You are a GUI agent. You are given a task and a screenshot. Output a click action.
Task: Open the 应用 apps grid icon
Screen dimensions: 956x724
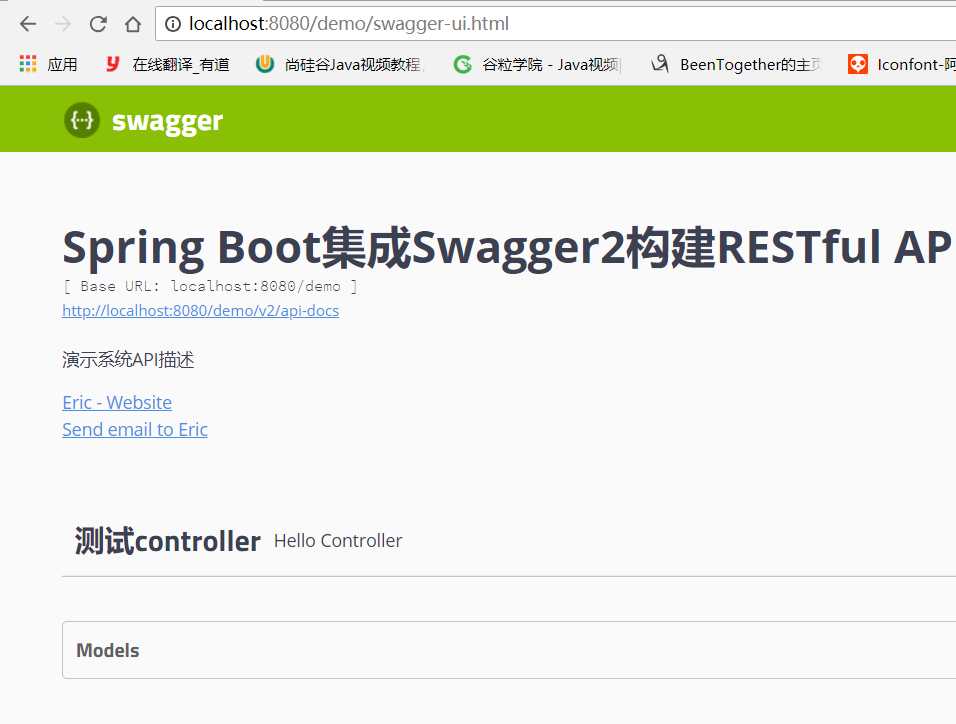[28, 63]
